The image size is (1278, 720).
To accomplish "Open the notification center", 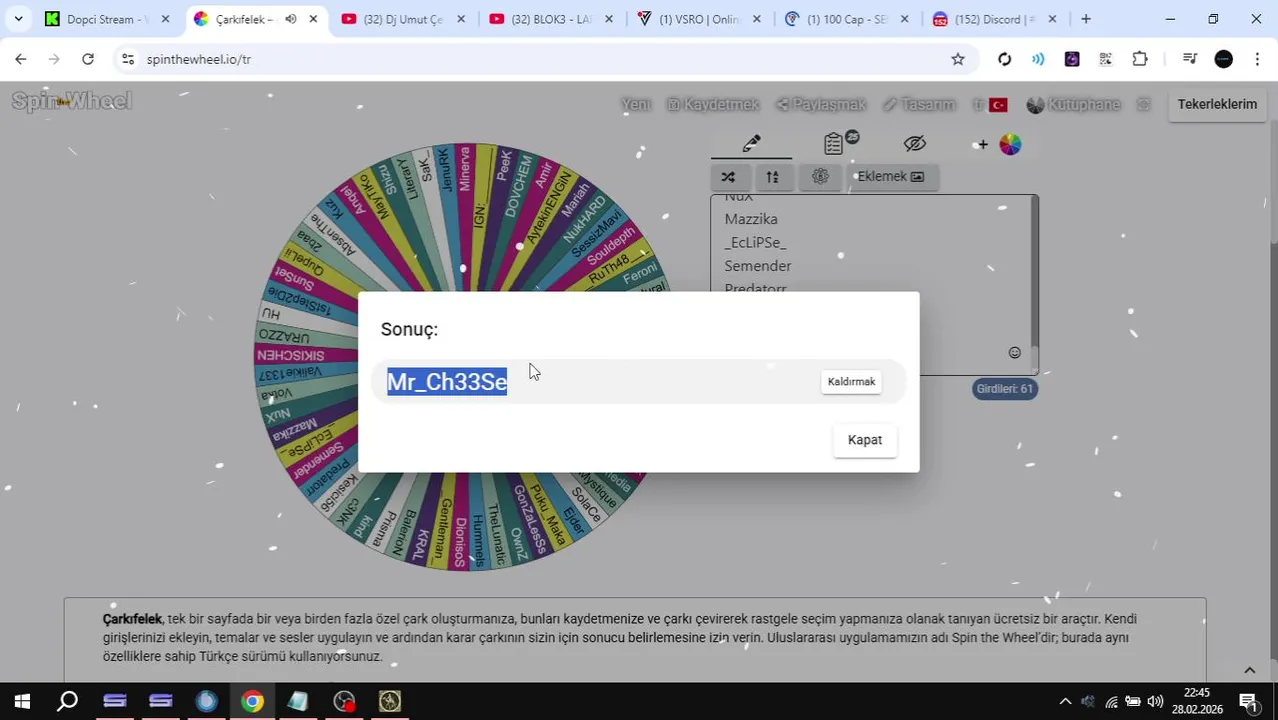I will coord(1248,702).
